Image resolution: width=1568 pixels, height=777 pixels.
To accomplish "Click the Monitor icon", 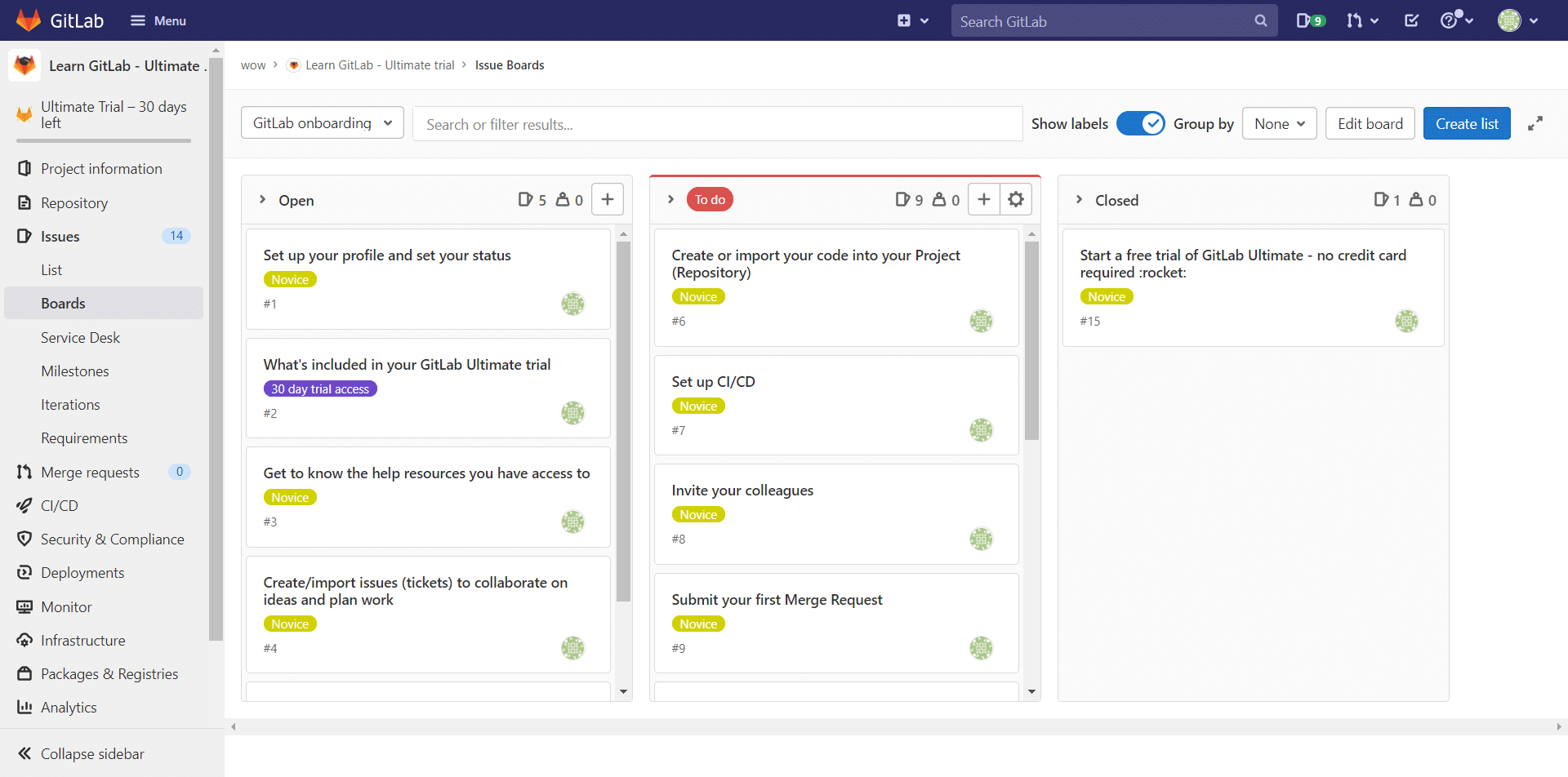I will tap(24, 606).
